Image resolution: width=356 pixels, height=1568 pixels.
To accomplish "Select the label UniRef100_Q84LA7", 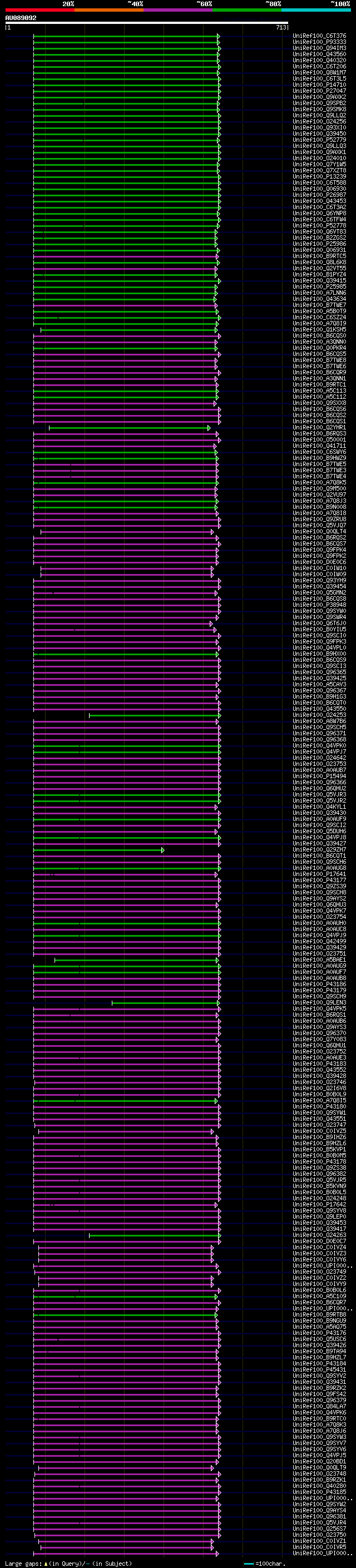I will (319, 1407).
